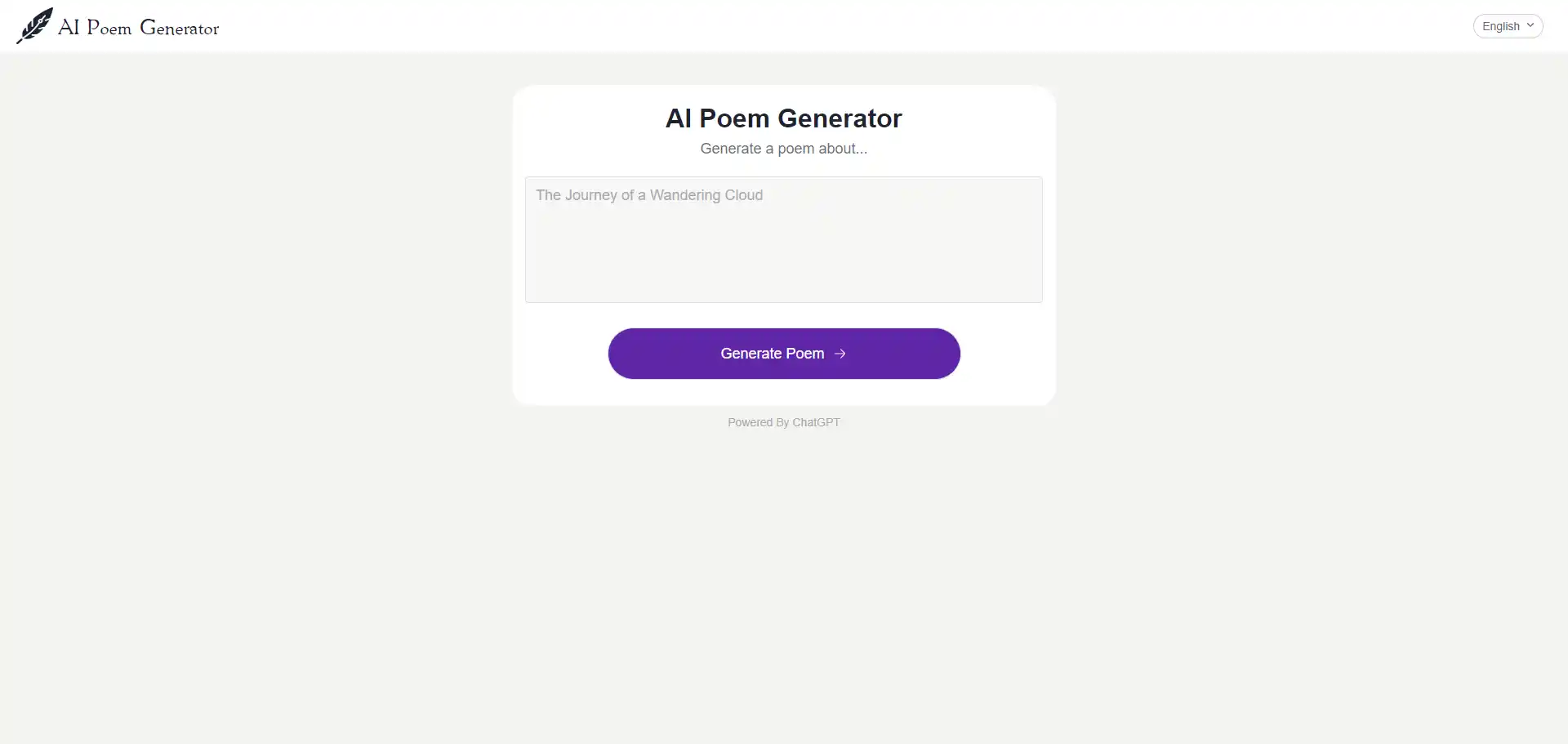
Task: Click the Powered By ChatGPT link
Action: (783, 422)
